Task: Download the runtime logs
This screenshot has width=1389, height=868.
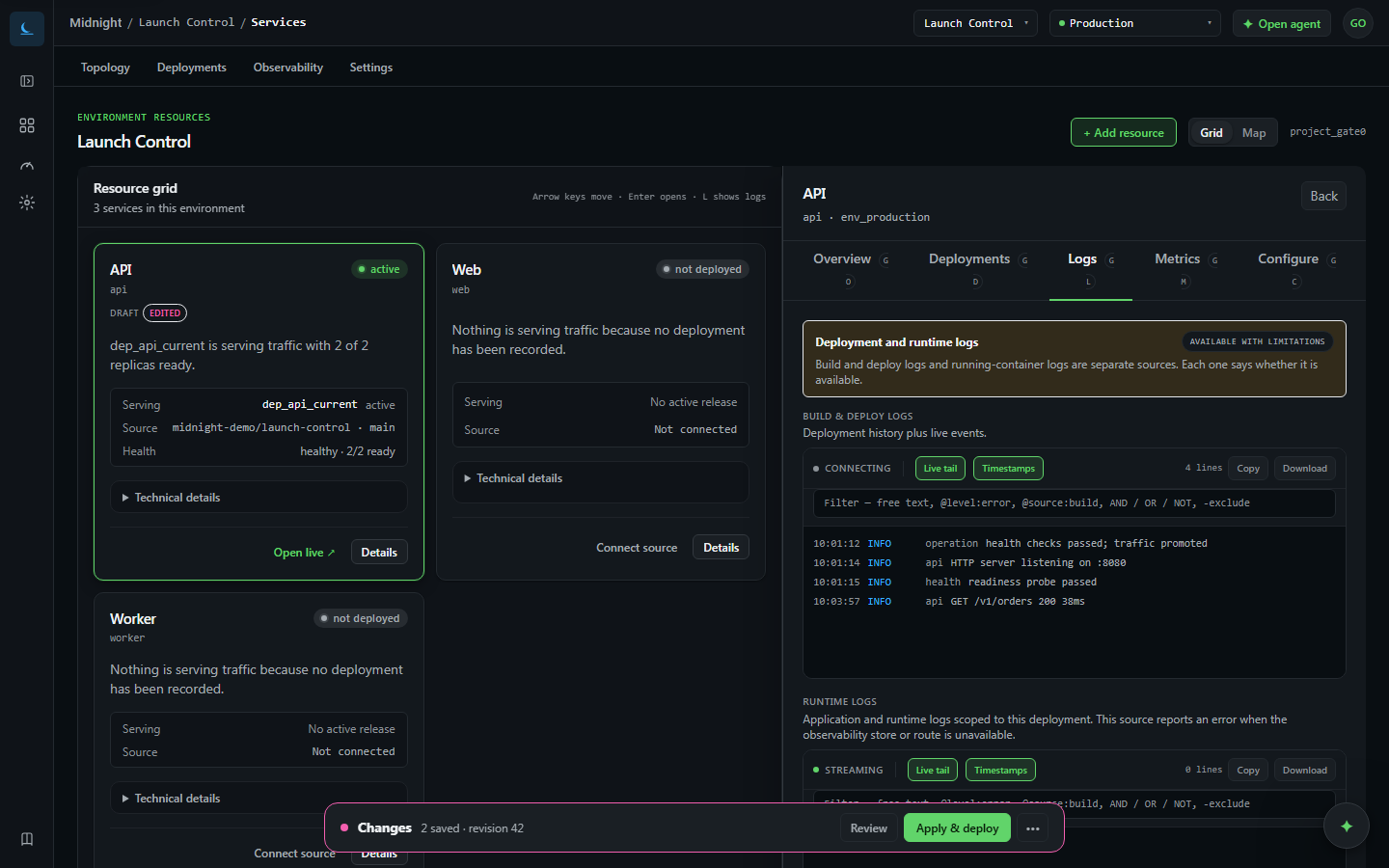Action: (x=1305, y=771)
